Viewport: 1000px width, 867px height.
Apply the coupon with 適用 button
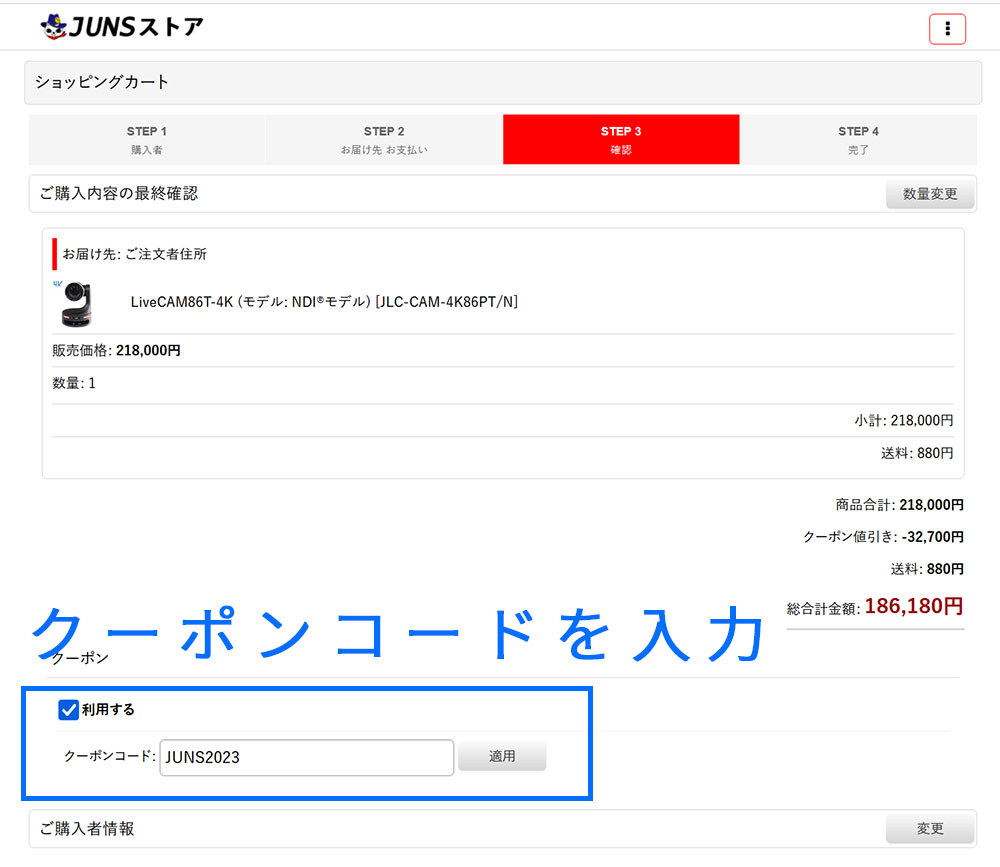(x=502, y=756)
